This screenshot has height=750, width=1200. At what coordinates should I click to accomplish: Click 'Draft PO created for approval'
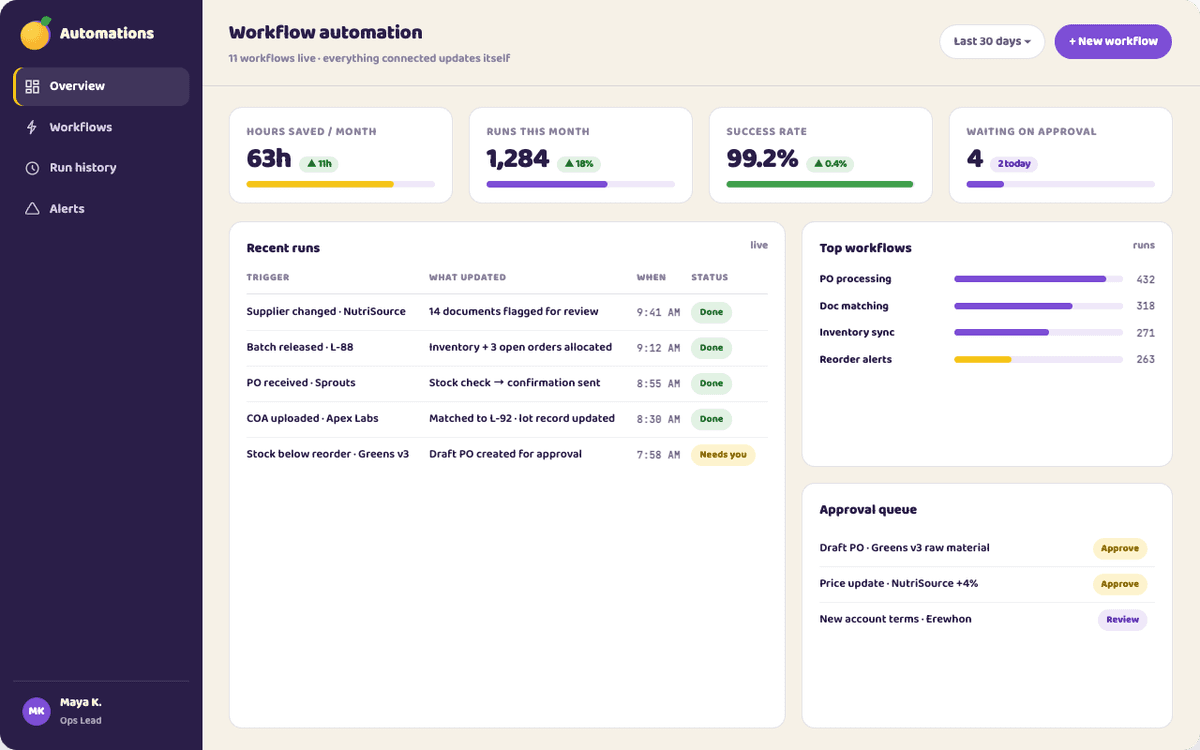[505, 454]
